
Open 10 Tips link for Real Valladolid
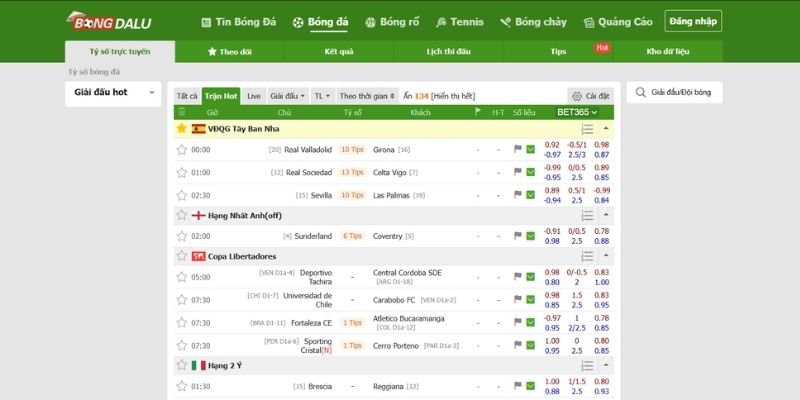tap(352, 150)
